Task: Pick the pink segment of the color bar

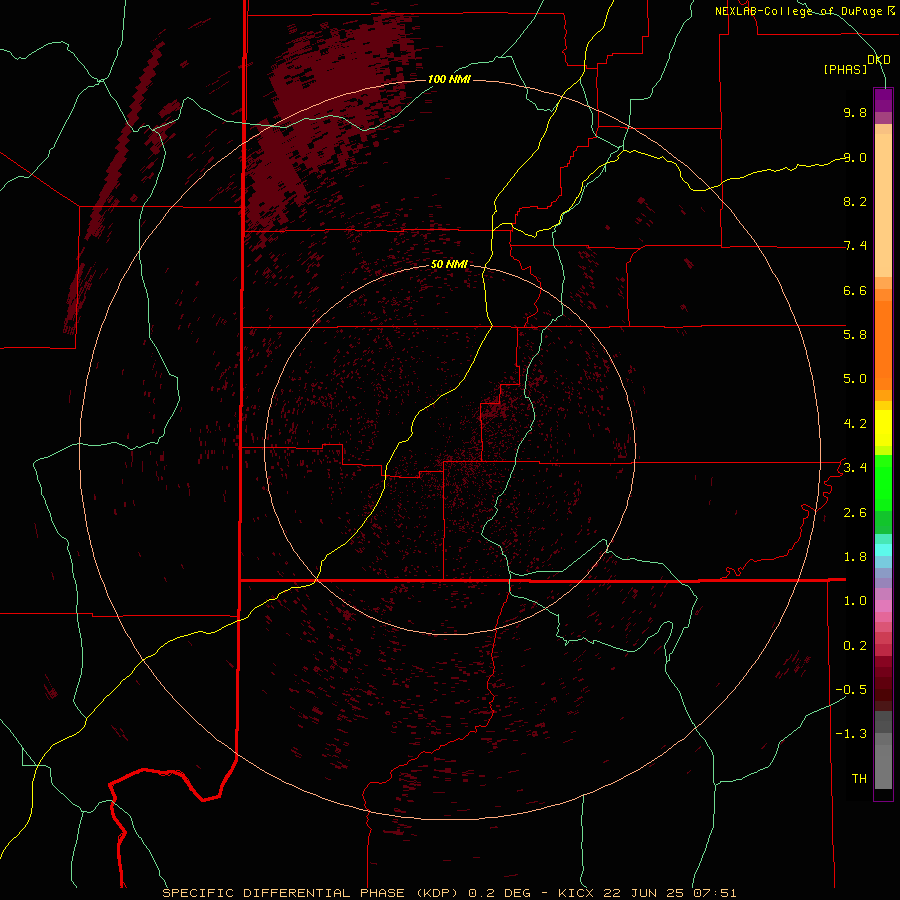Action: pos(883,606)
